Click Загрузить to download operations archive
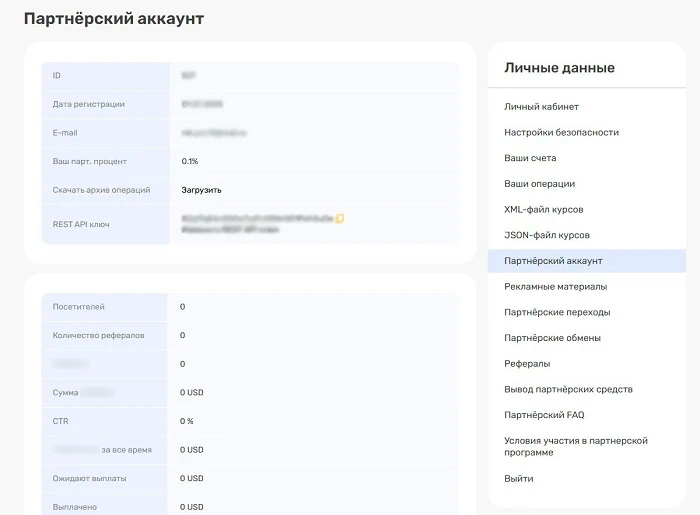Viewport: 700px width, 515px height. [x=201, y=190]
